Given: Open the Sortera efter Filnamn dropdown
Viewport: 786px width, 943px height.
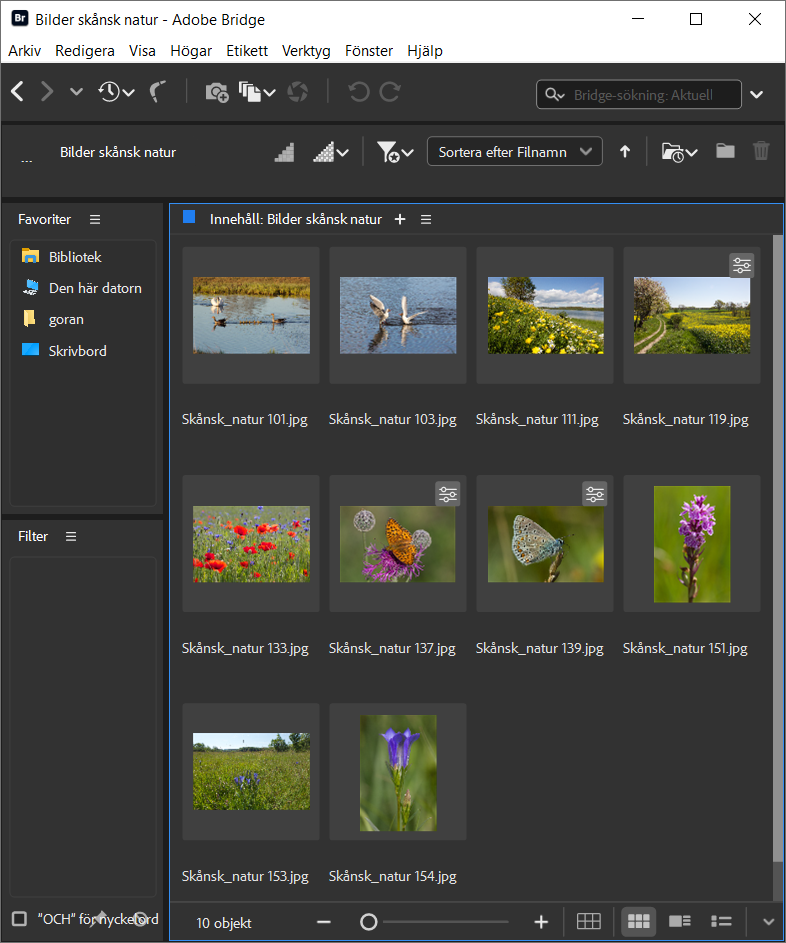Looking at the screenshot, I should point(515,152).
